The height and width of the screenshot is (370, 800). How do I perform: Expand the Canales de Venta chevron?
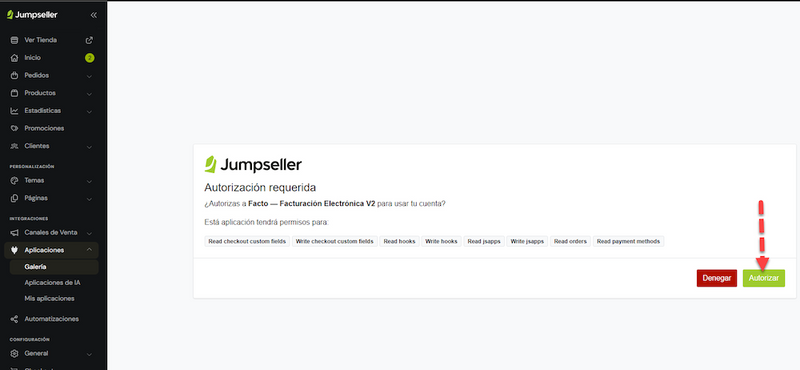pyautogui.click(x=89, y=233)
